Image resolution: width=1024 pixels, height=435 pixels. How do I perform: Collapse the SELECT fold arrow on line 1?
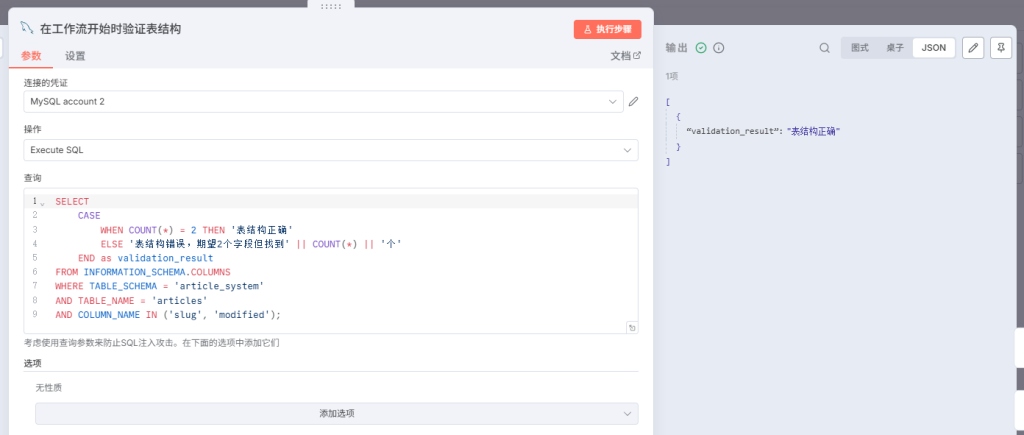[43, 203]
